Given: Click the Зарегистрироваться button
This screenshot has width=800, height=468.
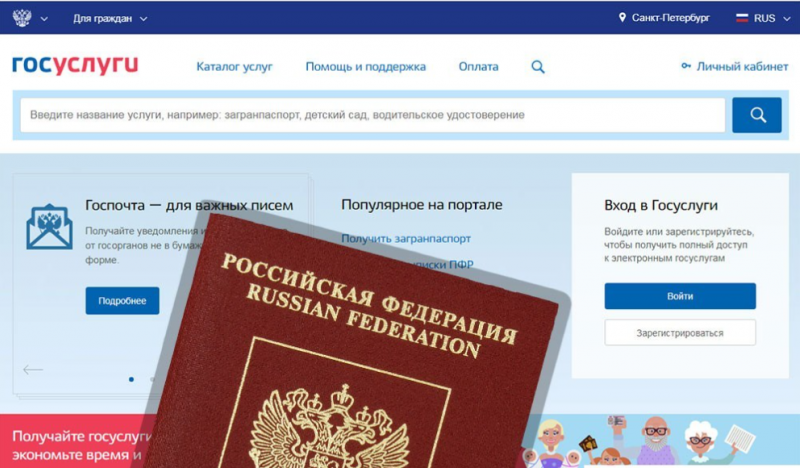Looking at the screenshot, I should [680, 333].
